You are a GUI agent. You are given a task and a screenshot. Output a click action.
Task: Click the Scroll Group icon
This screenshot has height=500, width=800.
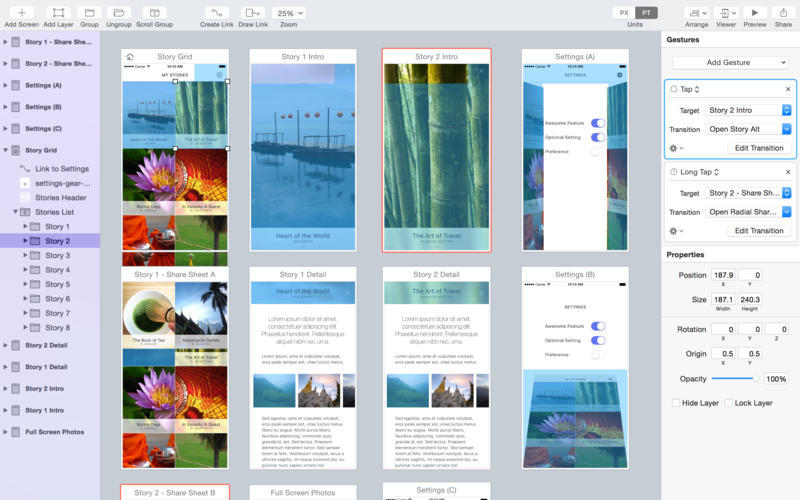(x=154, y=12)
